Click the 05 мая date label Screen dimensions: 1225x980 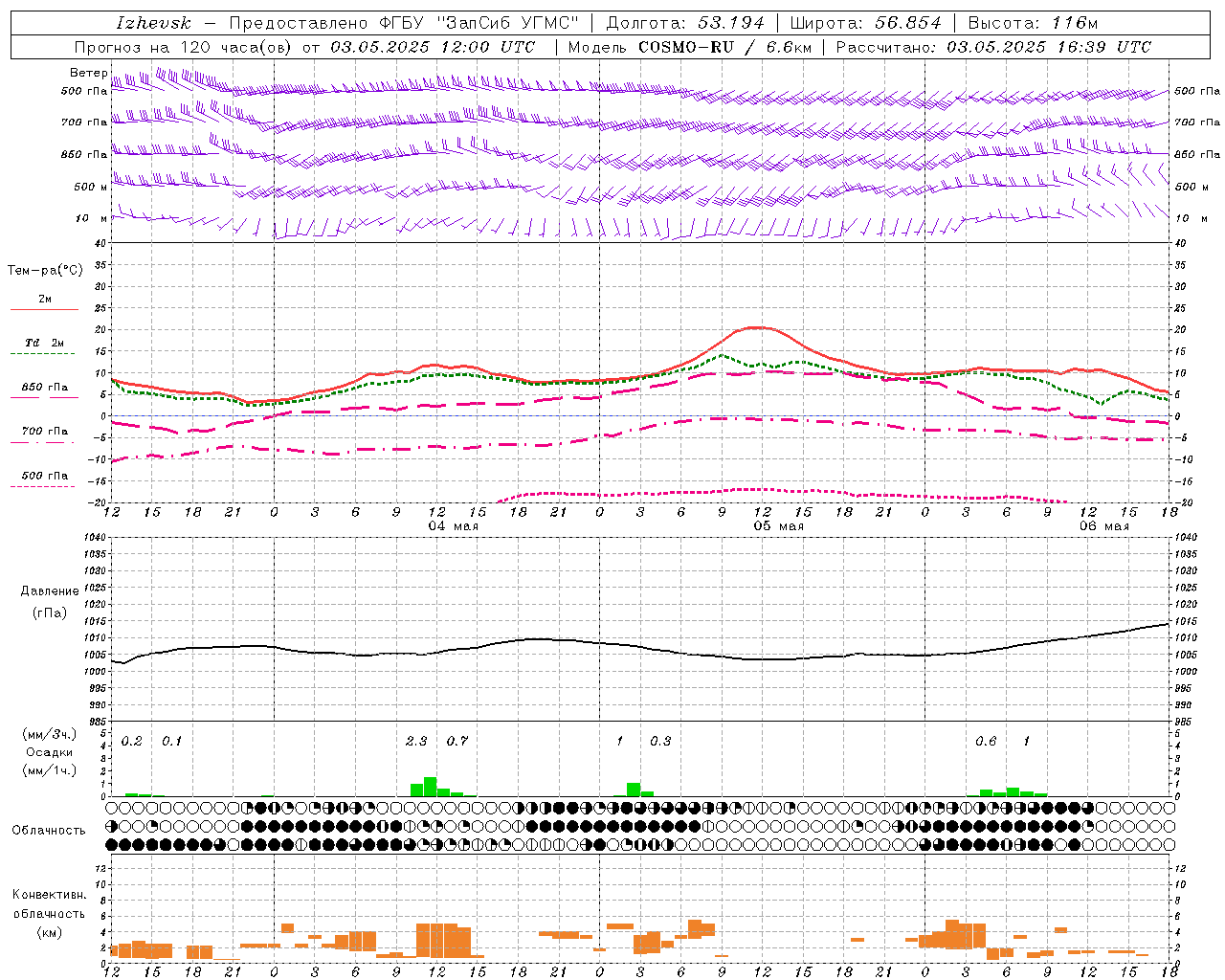(x=778, y=526)
